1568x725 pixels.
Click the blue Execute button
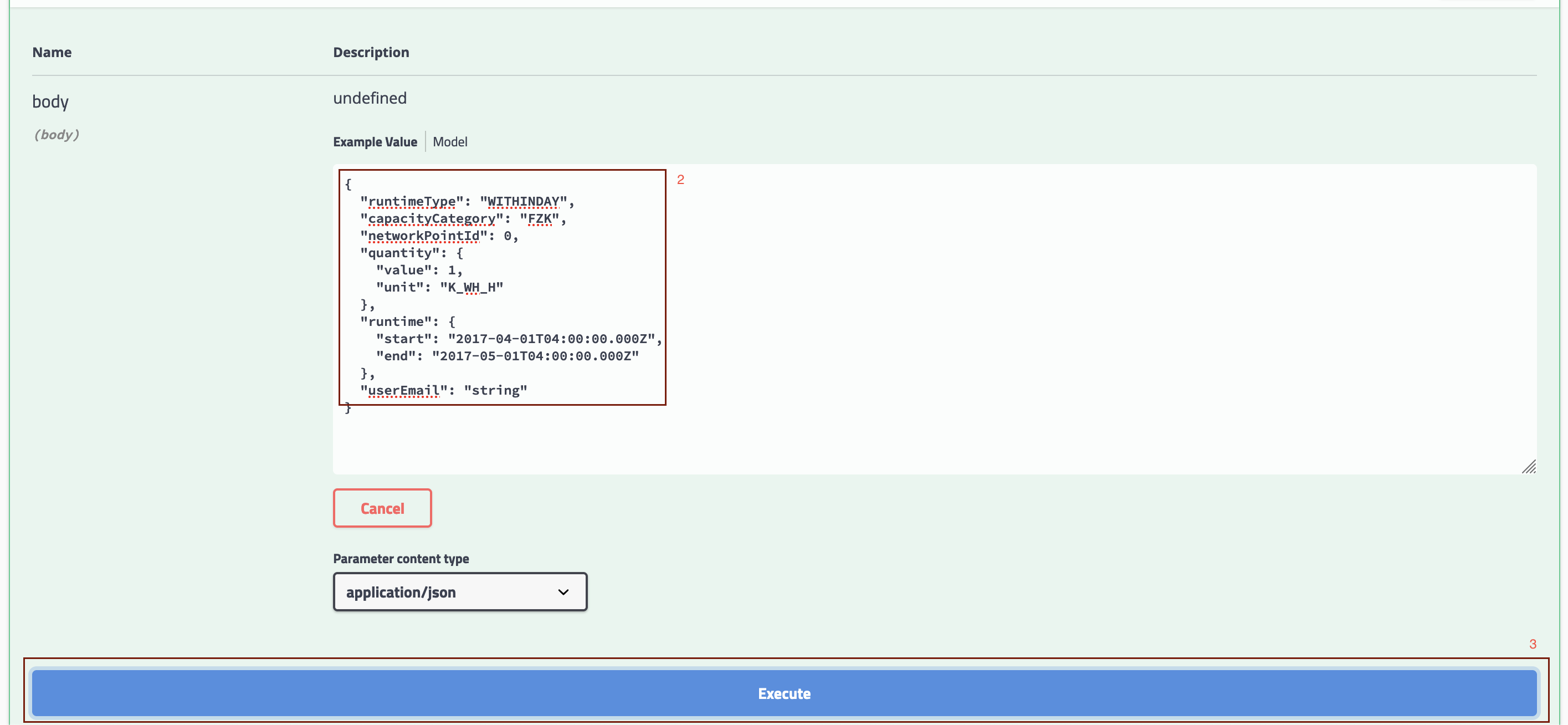(783, 693)
